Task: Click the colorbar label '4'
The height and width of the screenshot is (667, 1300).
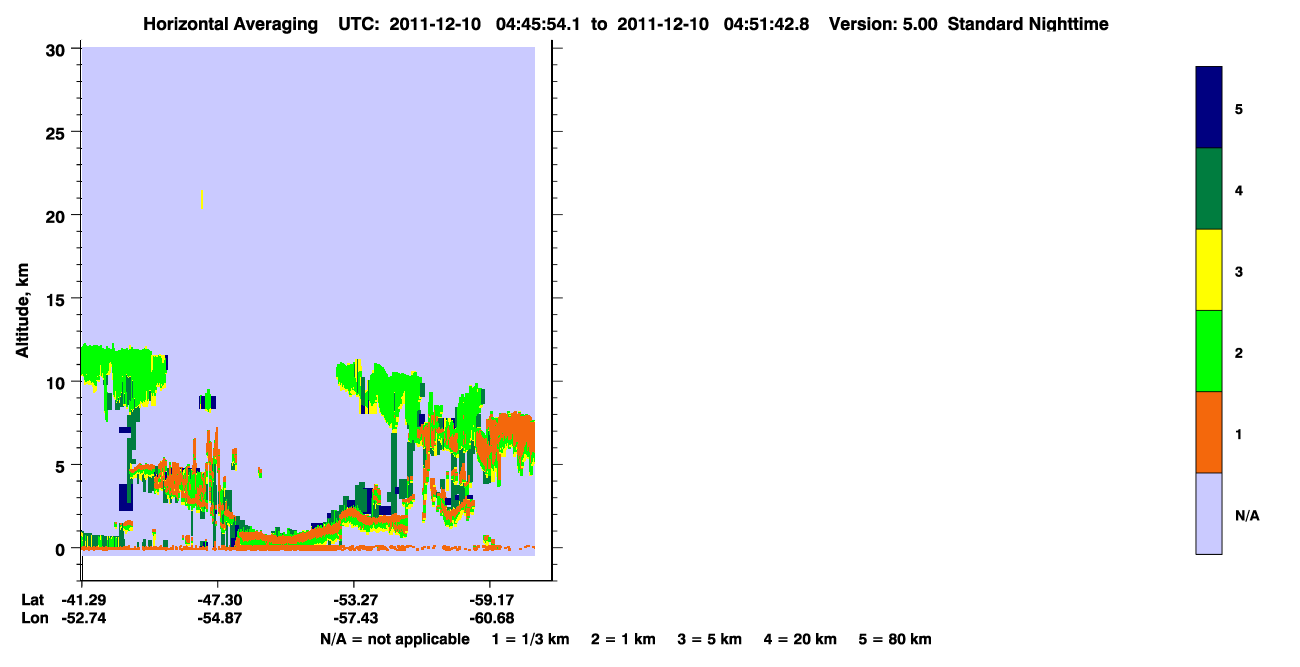Action: coord(1239,189)
